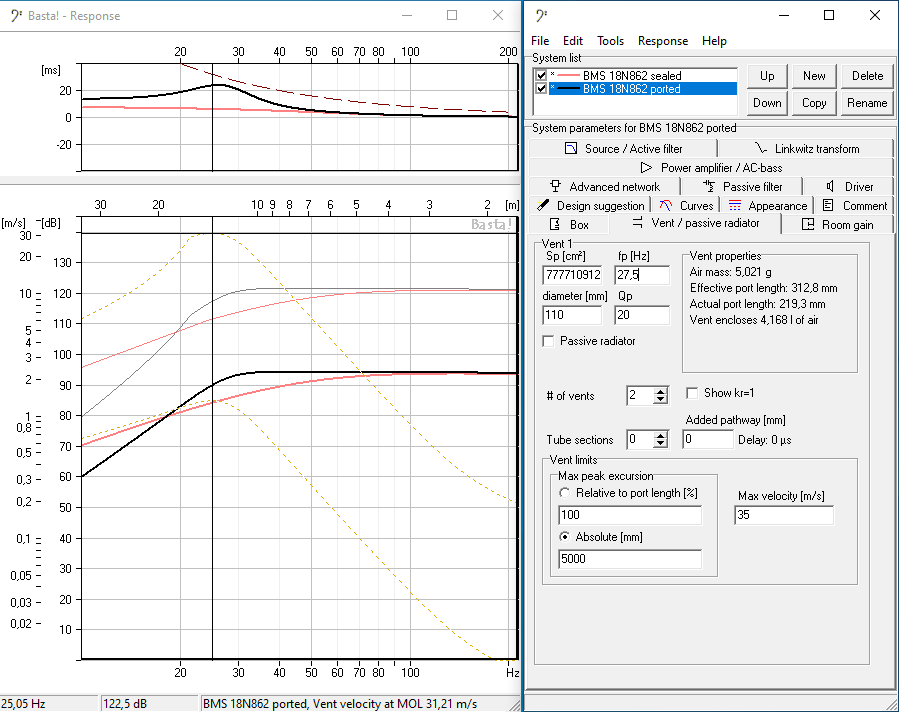Open the Edit menu
899x712 pixels.
coord(572,41)
